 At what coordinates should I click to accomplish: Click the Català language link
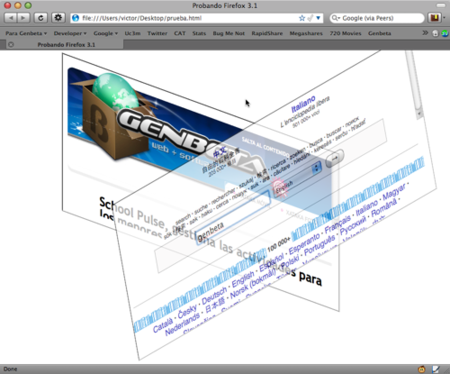pos(163,326)
